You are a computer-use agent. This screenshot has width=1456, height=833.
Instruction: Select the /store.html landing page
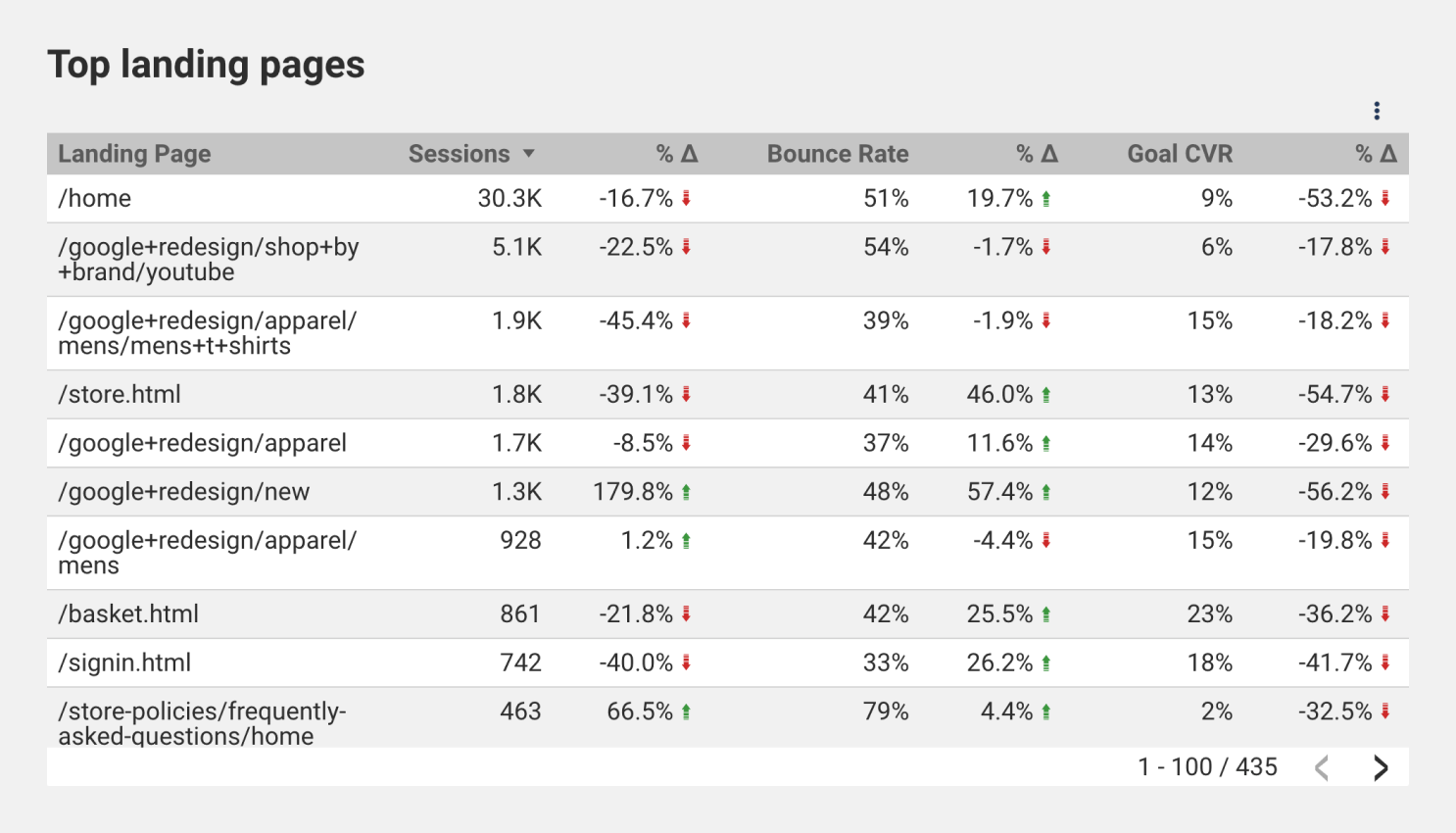pos(120,394)
